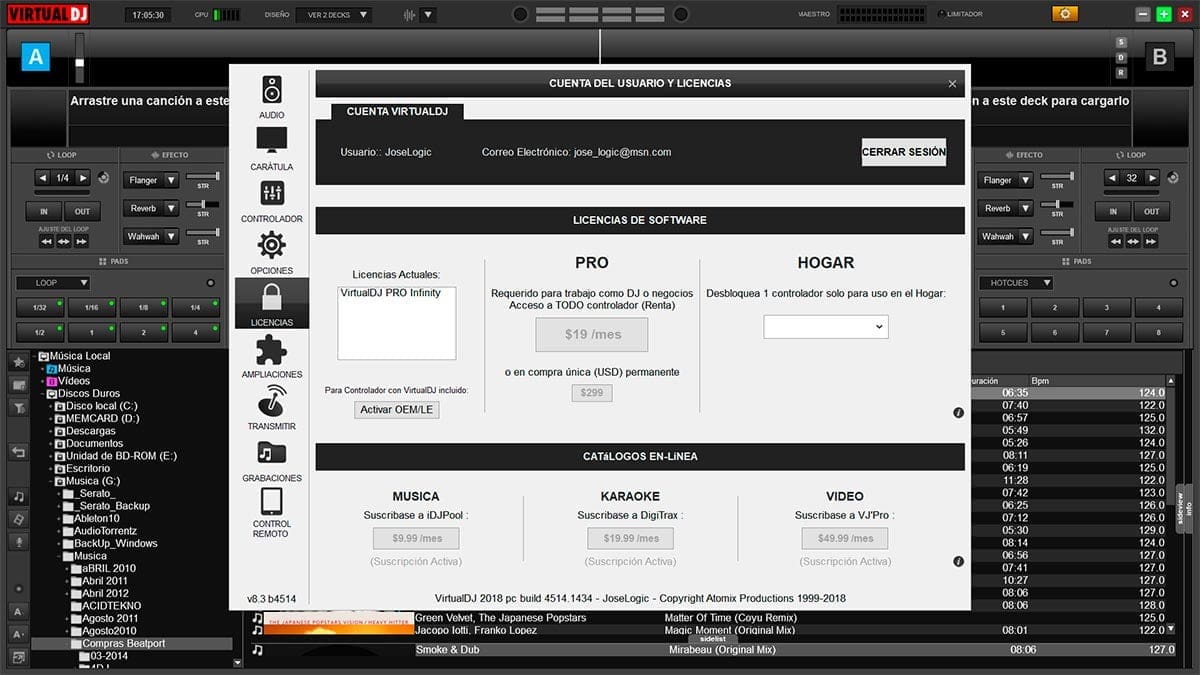Click the deck A badge
Image resolution: width=1200 pixels, height=675 pixels.
(36, 58)
